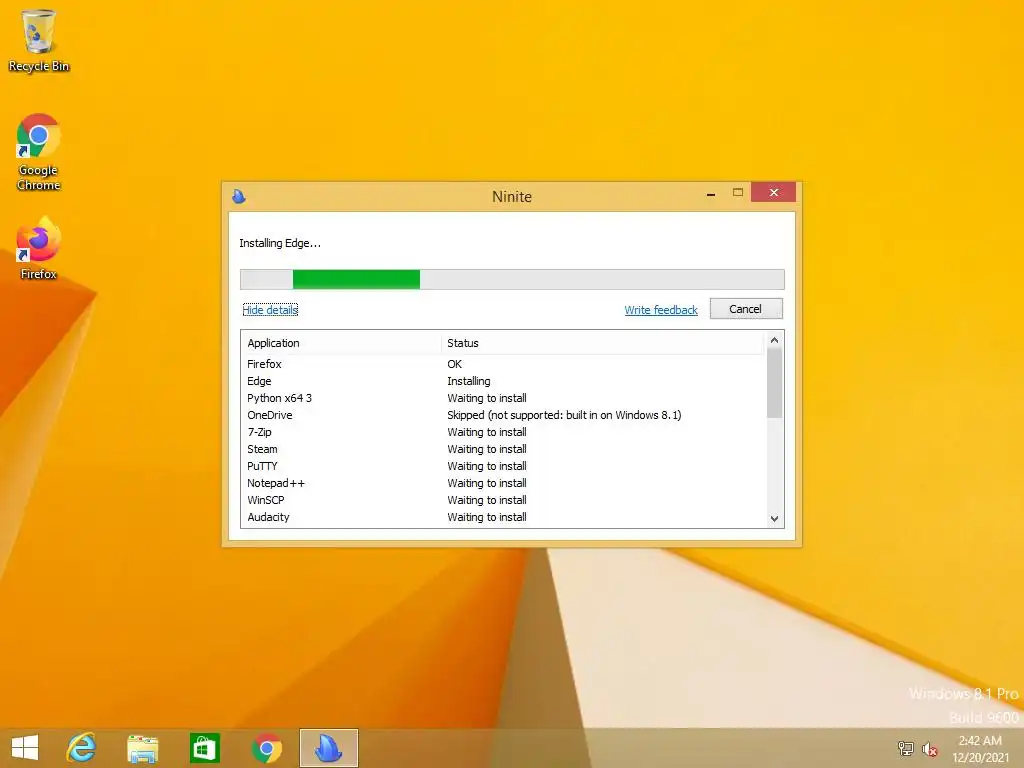Click the details list scrollbar thumb
The width and height of the screenshot is (1024, 768).
pos(775,383)
